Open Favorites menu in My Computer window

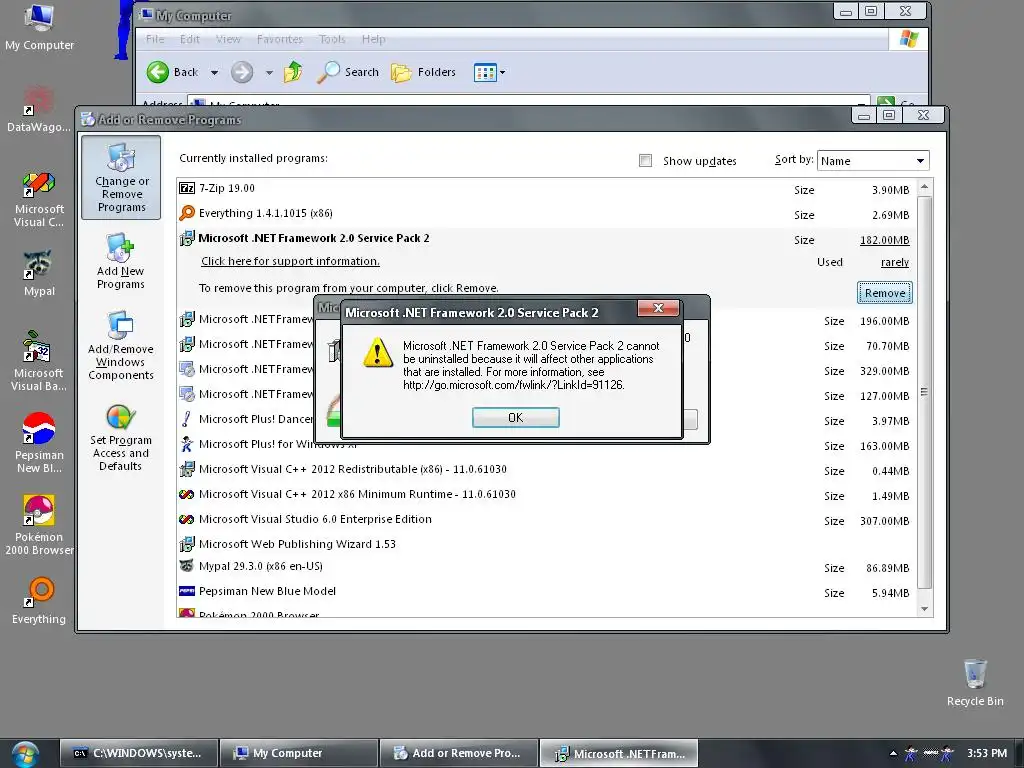(280, 39)
